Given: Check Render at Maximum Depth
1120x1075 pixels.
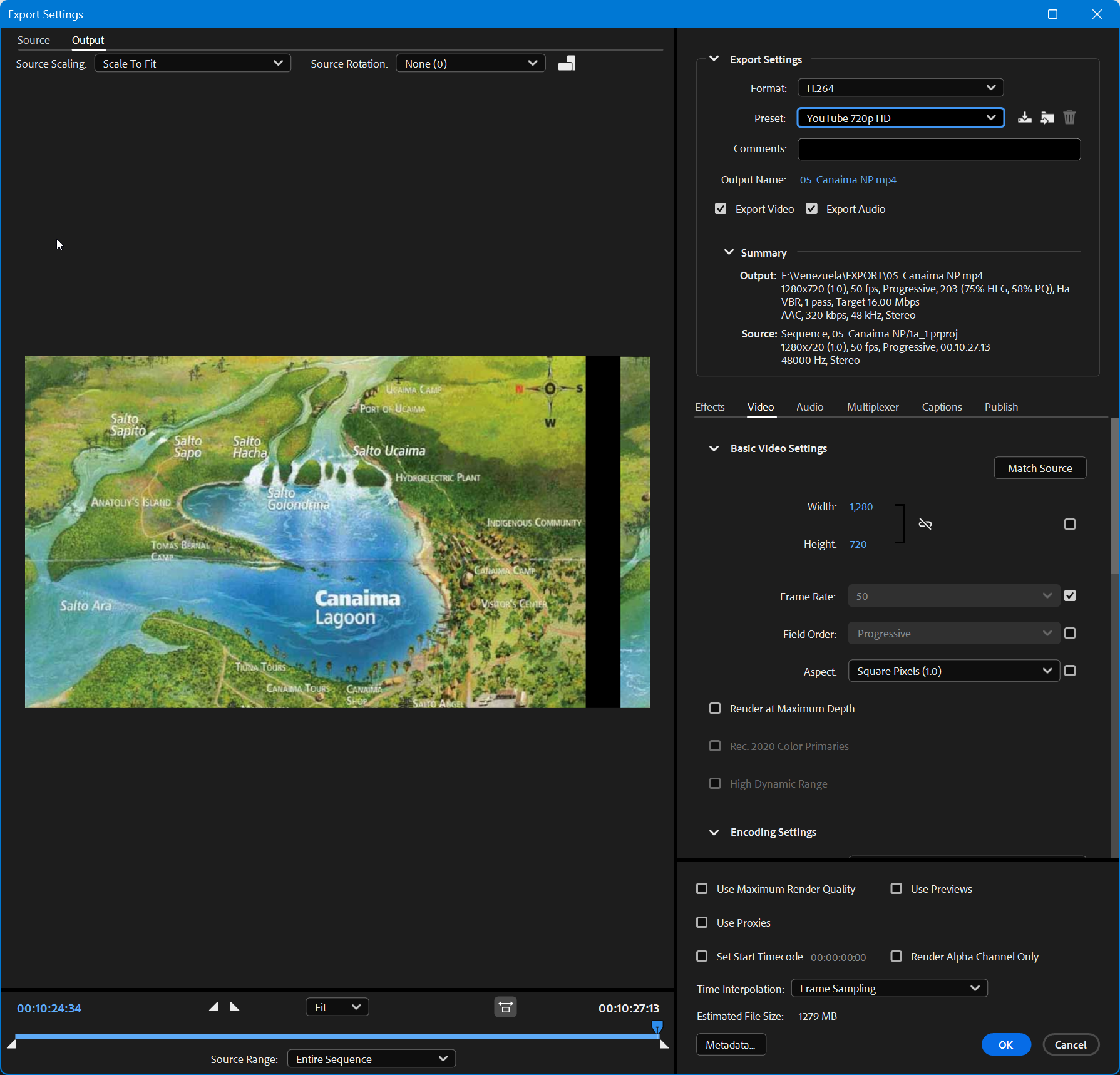Looking at the screenshot, I should tap(715, 708).
